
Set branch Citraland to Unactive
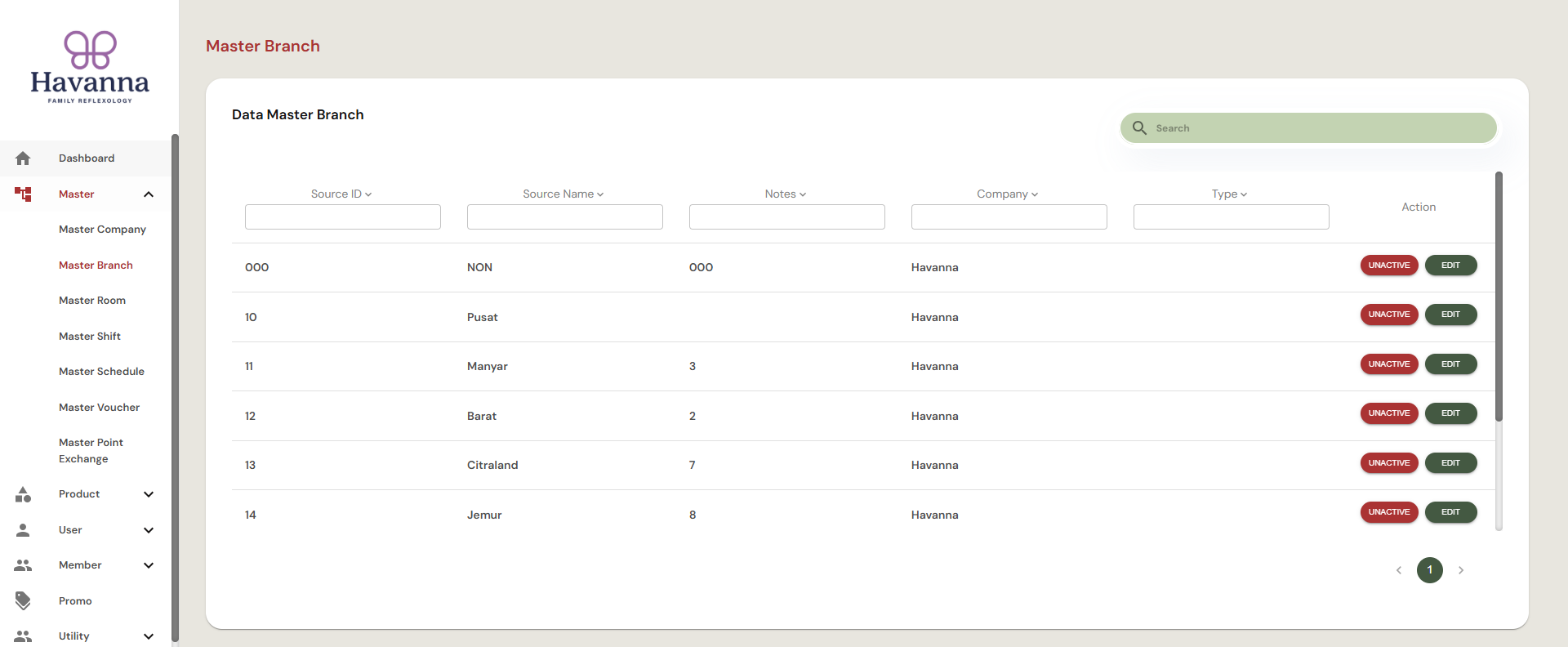1389,463
